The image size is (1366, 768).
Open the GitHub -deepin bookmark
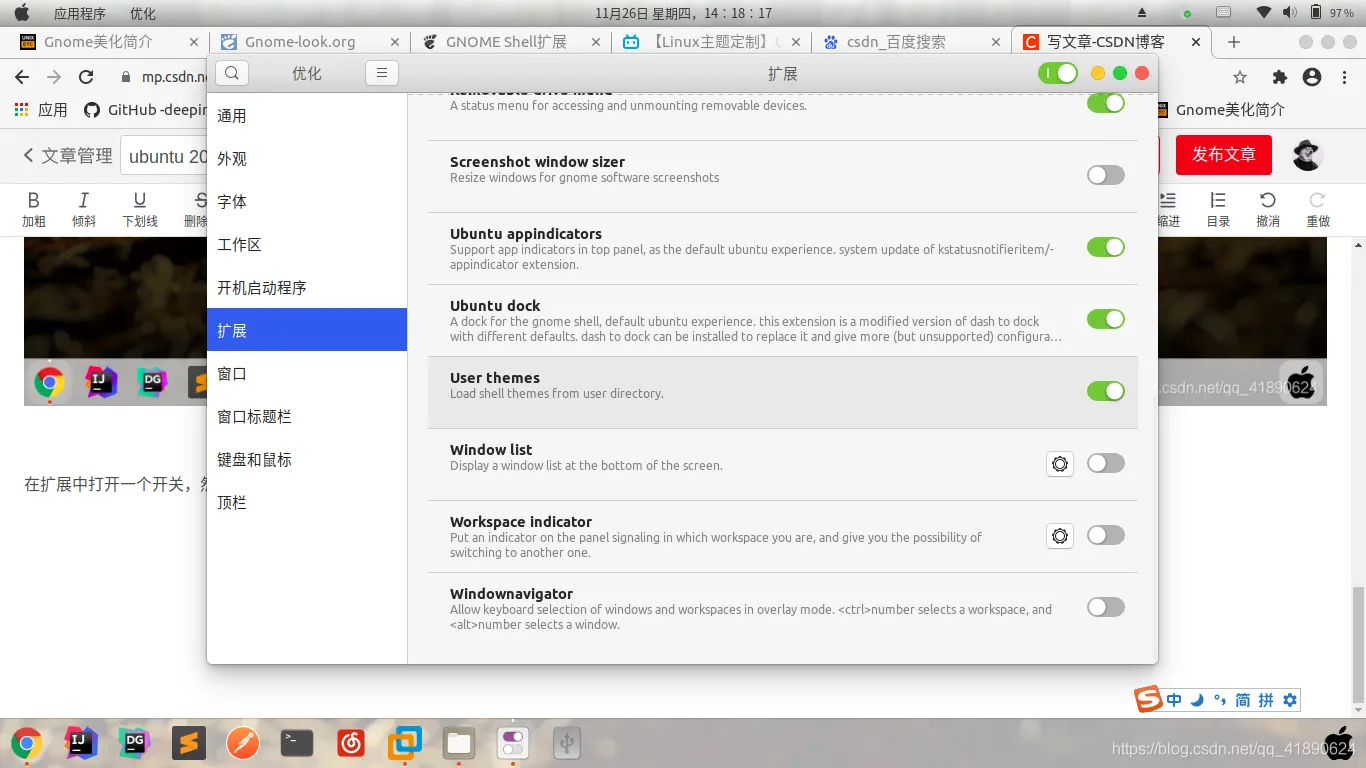click(x=145, y=110)
